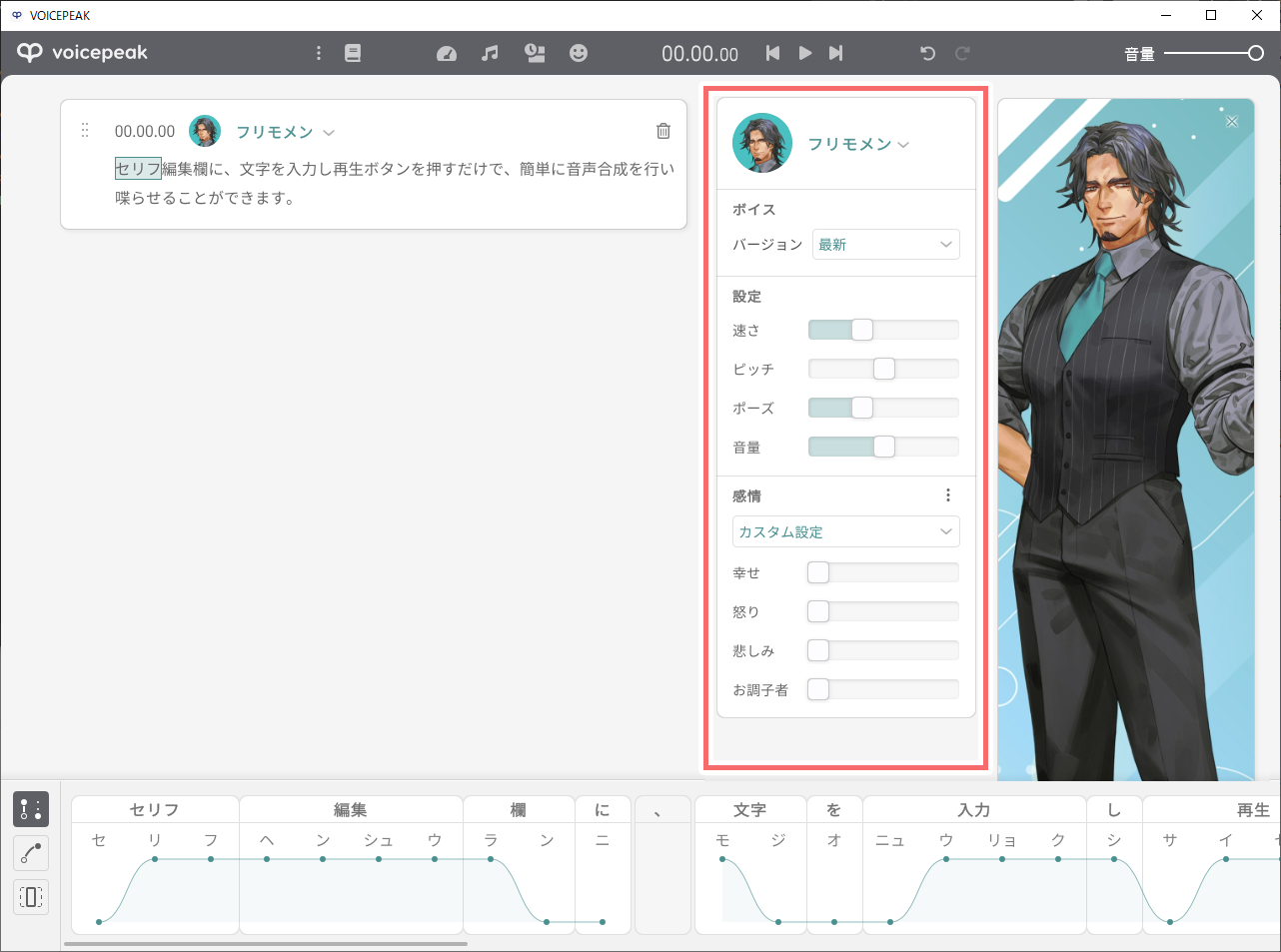Image resolution: width=1281 pixels, height=952 pixels.
Task: Click block timestamp 00.00.00
Action: point(145,131)
